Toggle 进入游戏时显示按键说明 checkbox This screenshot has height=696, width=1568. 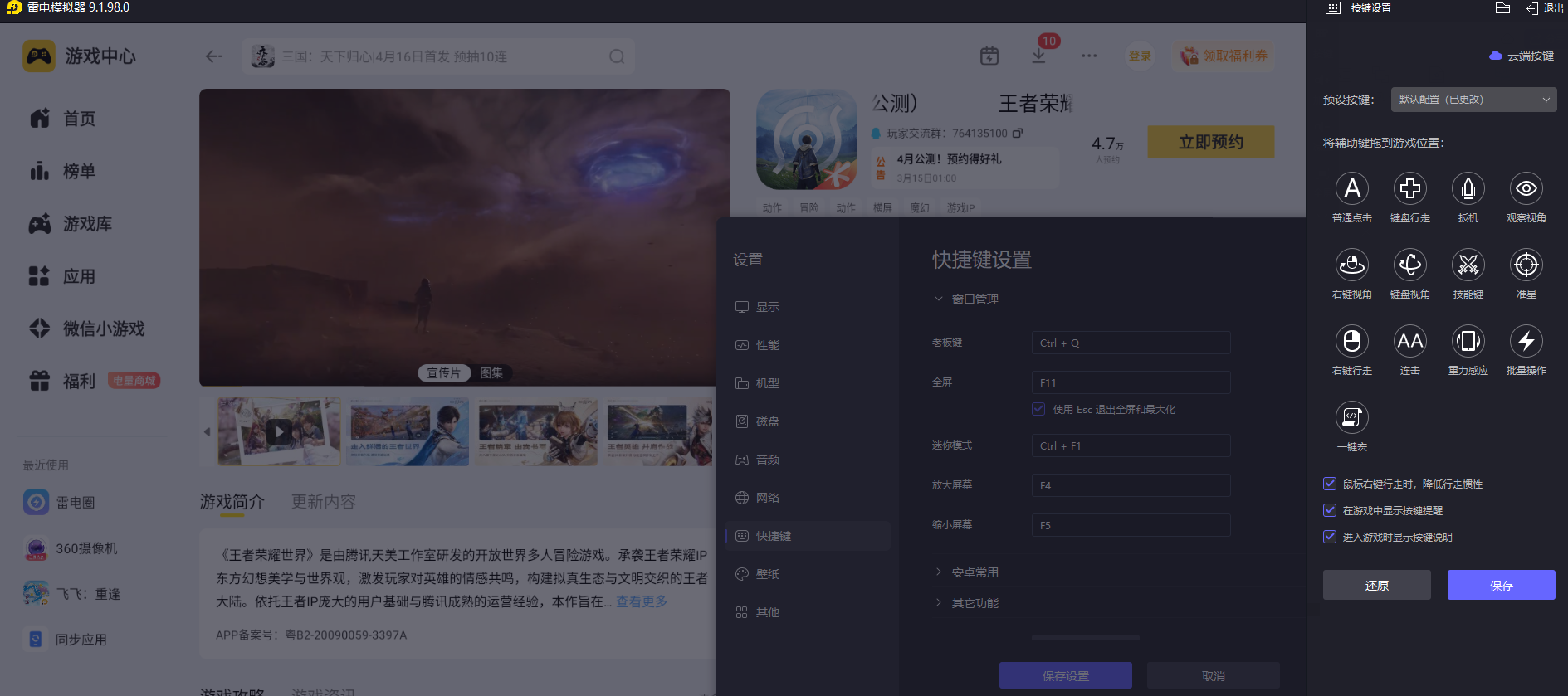[x=1330, y=537]
